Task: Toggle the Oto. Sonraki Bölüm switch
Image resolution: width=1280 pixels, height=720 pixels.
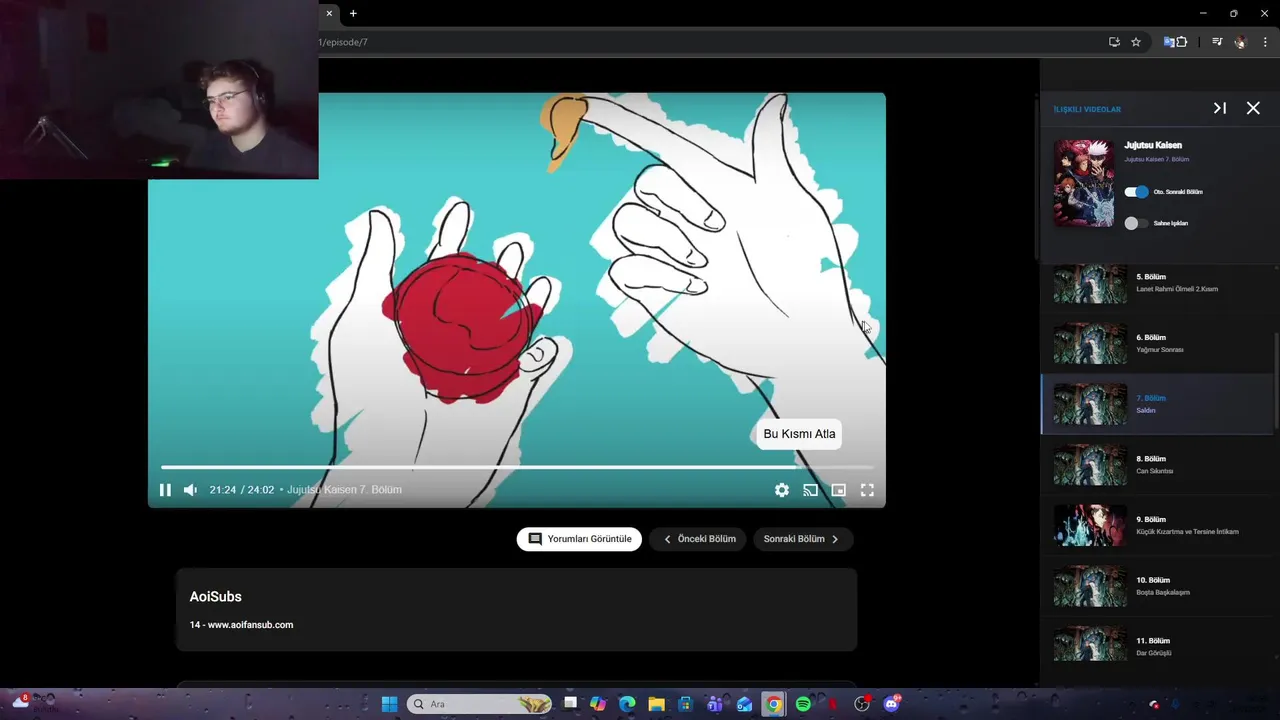Action: coord(1136,192)
